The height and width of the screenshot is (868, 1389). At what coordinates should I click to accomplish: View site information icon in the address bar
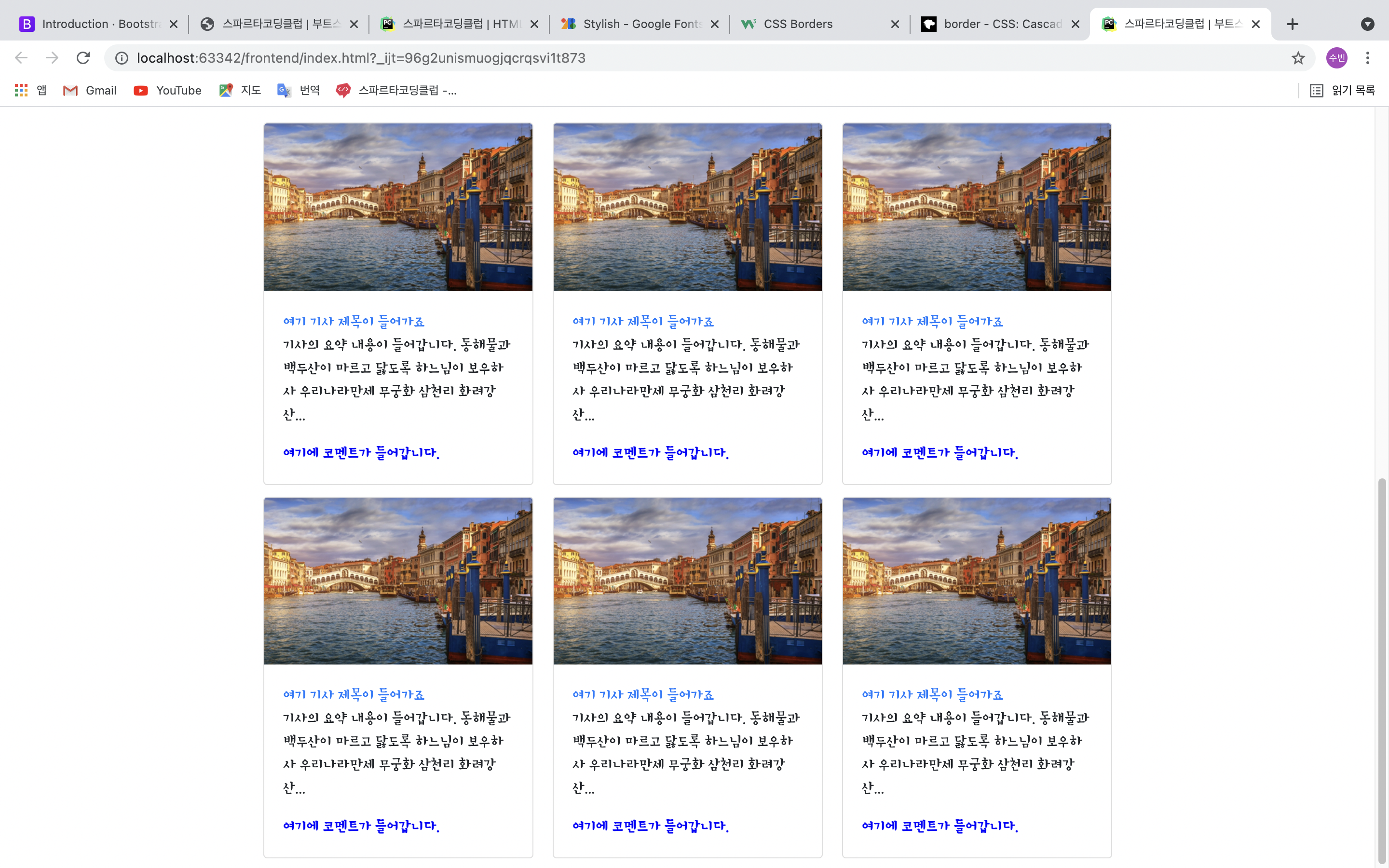pyautogui.click(x=122, y=58)
